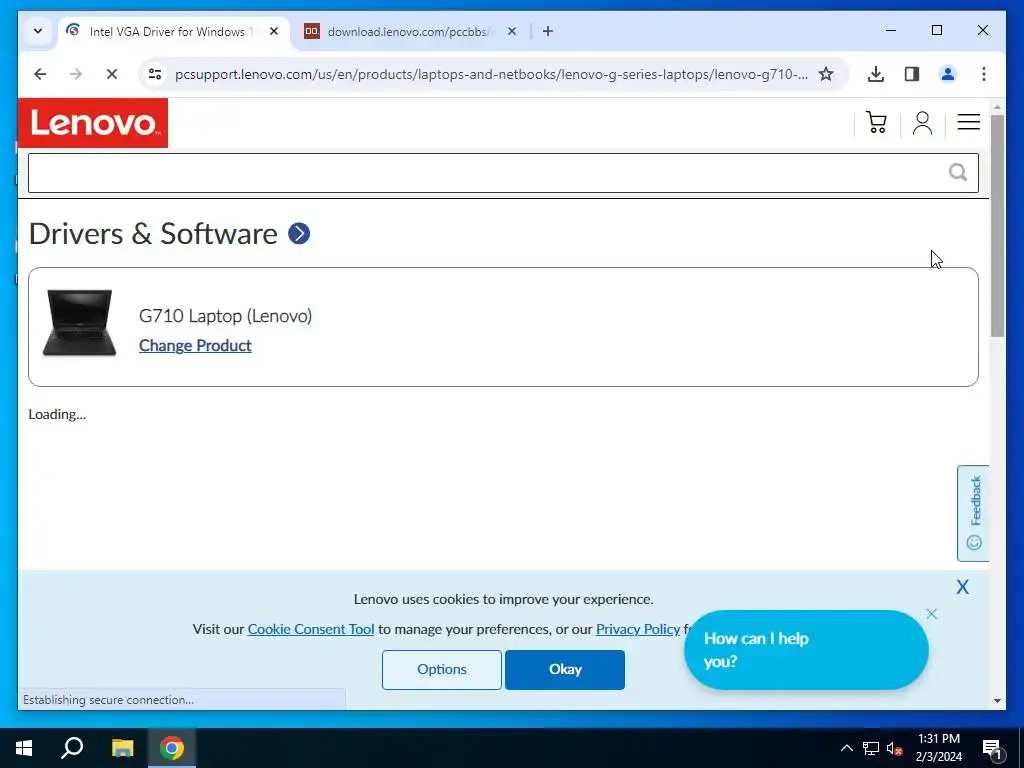This screenshot has width=1024, height=768.
Task: Bookmark this page with the star icon
Action: coord(826,74)
